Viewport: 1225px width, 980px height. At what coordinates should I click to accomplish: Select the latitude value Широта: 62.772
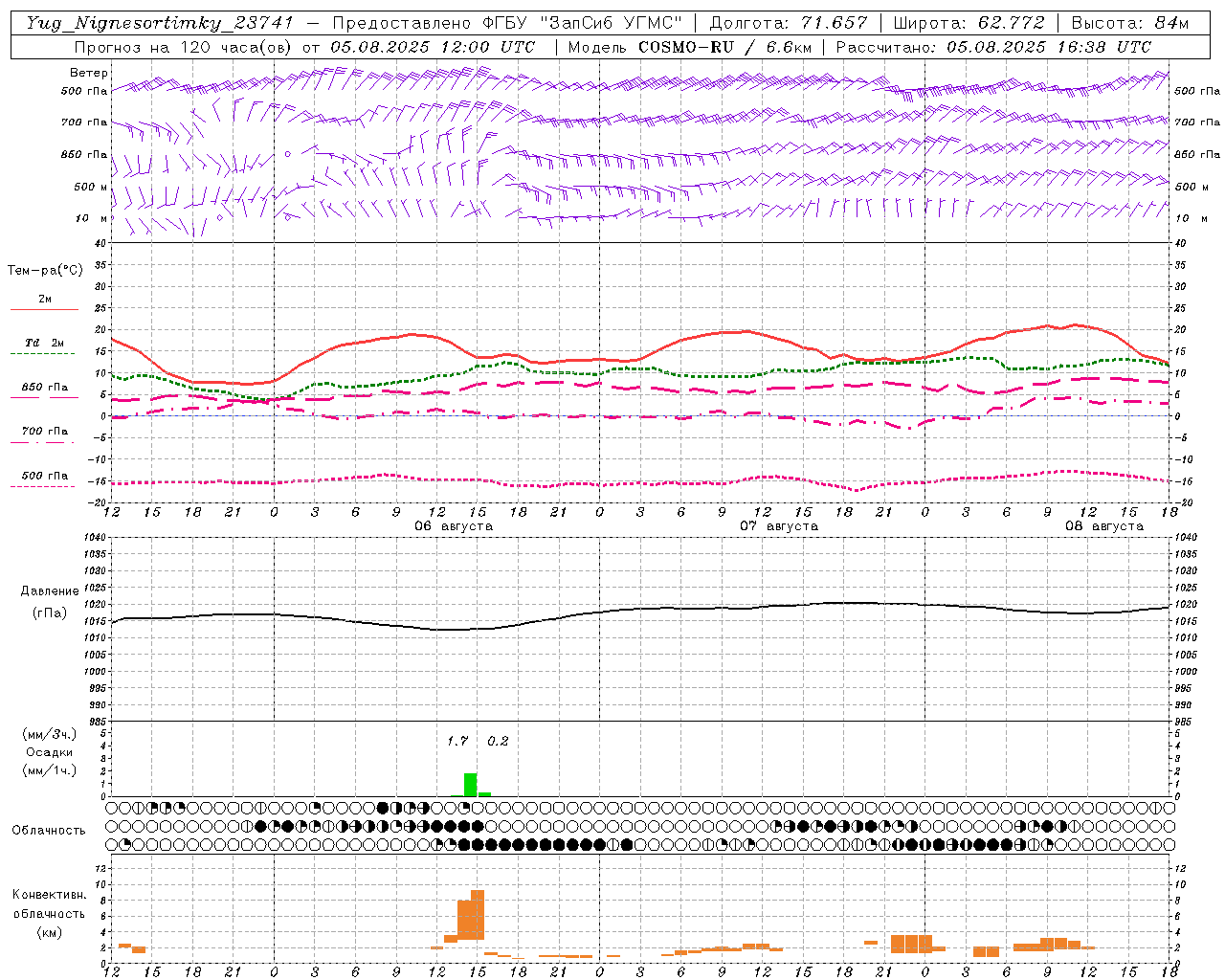(969, 23)
